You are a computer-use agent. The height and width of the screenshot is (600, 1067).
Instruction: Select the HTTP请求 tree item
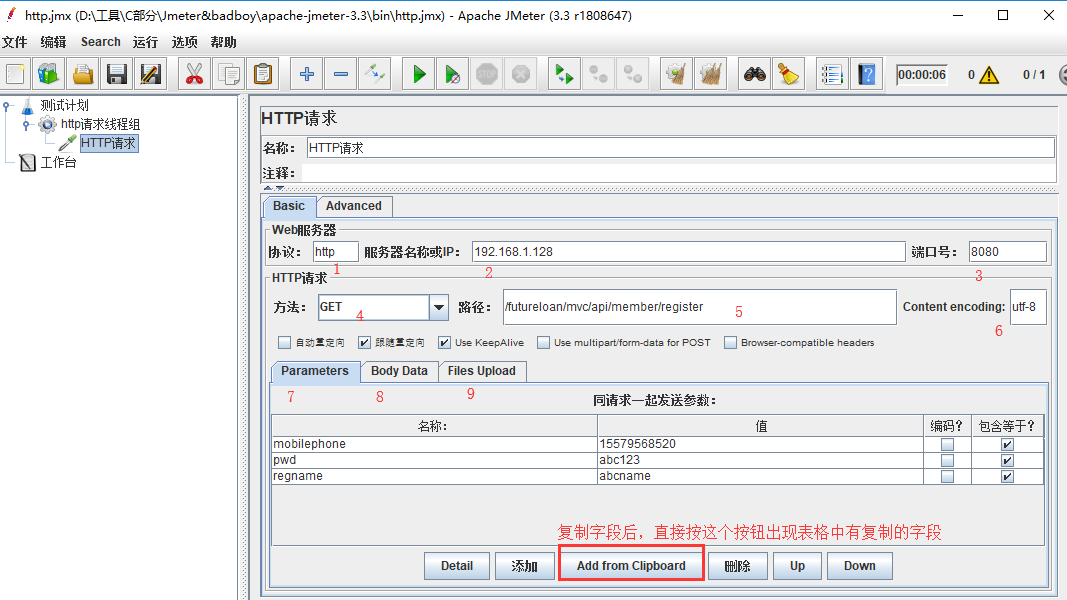(x=109, y=143)
